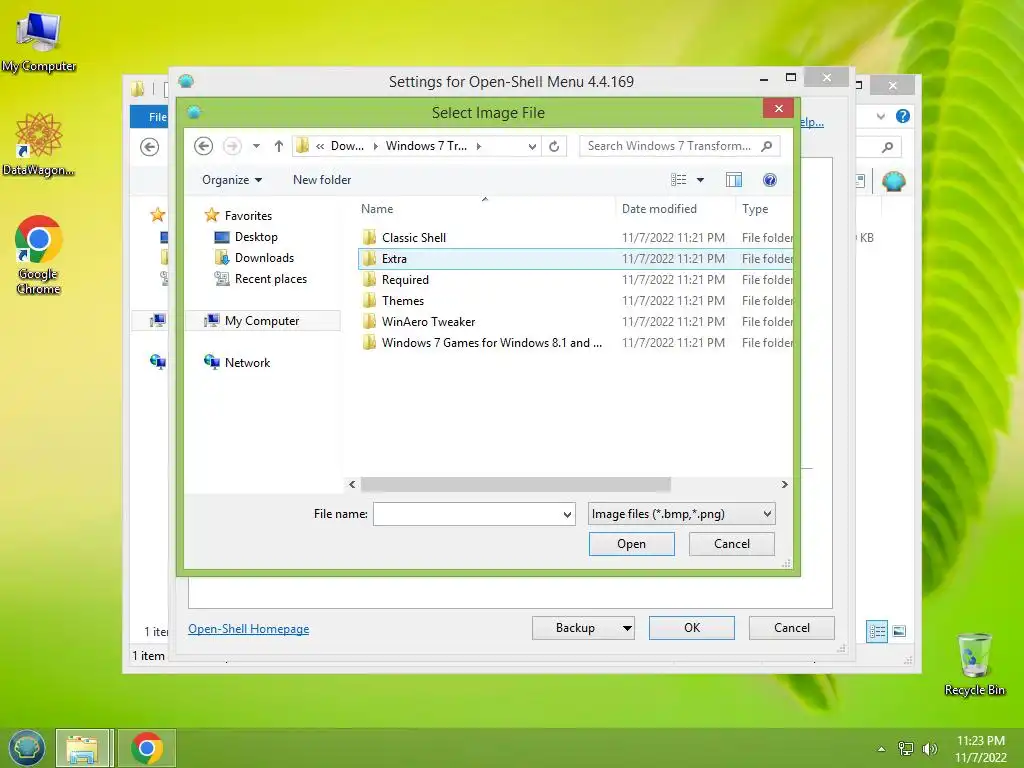This screenshot has width=1024, height=768.
Task: Create a New folder
Action: 322,180
